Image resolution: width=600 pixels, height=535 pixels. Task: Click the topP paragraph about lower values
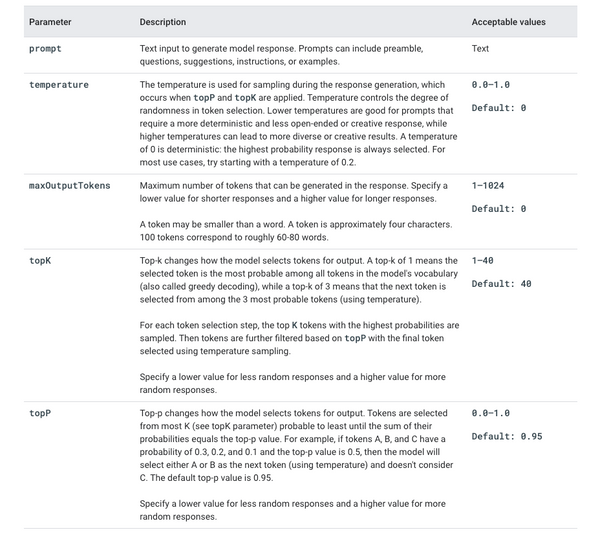tap(292, 510)
